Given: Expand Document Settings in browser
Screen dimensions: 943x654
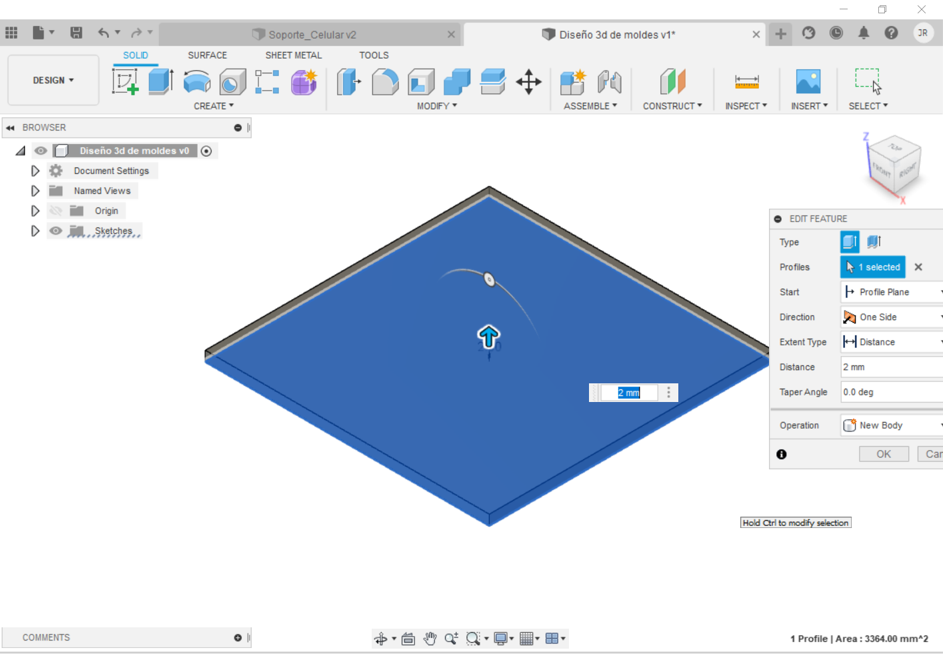Looking at the screenshot, I should click(x=35, y=171).
